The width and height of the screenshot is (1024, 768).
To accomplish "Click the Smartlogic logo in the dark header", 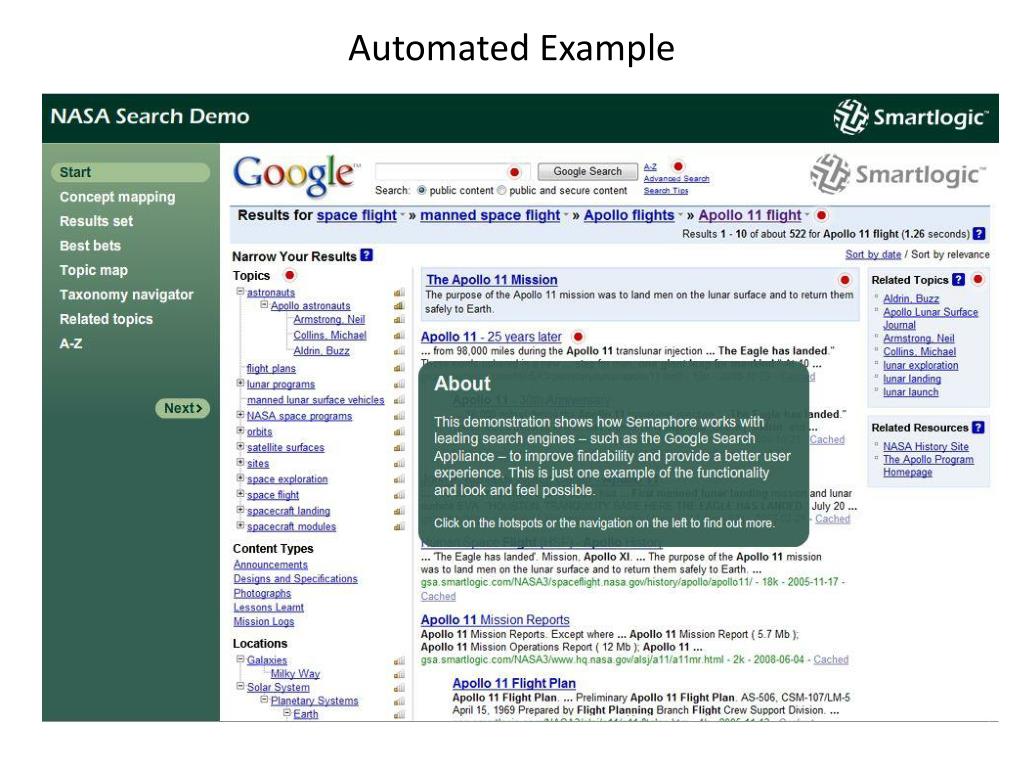I will 911,117.
